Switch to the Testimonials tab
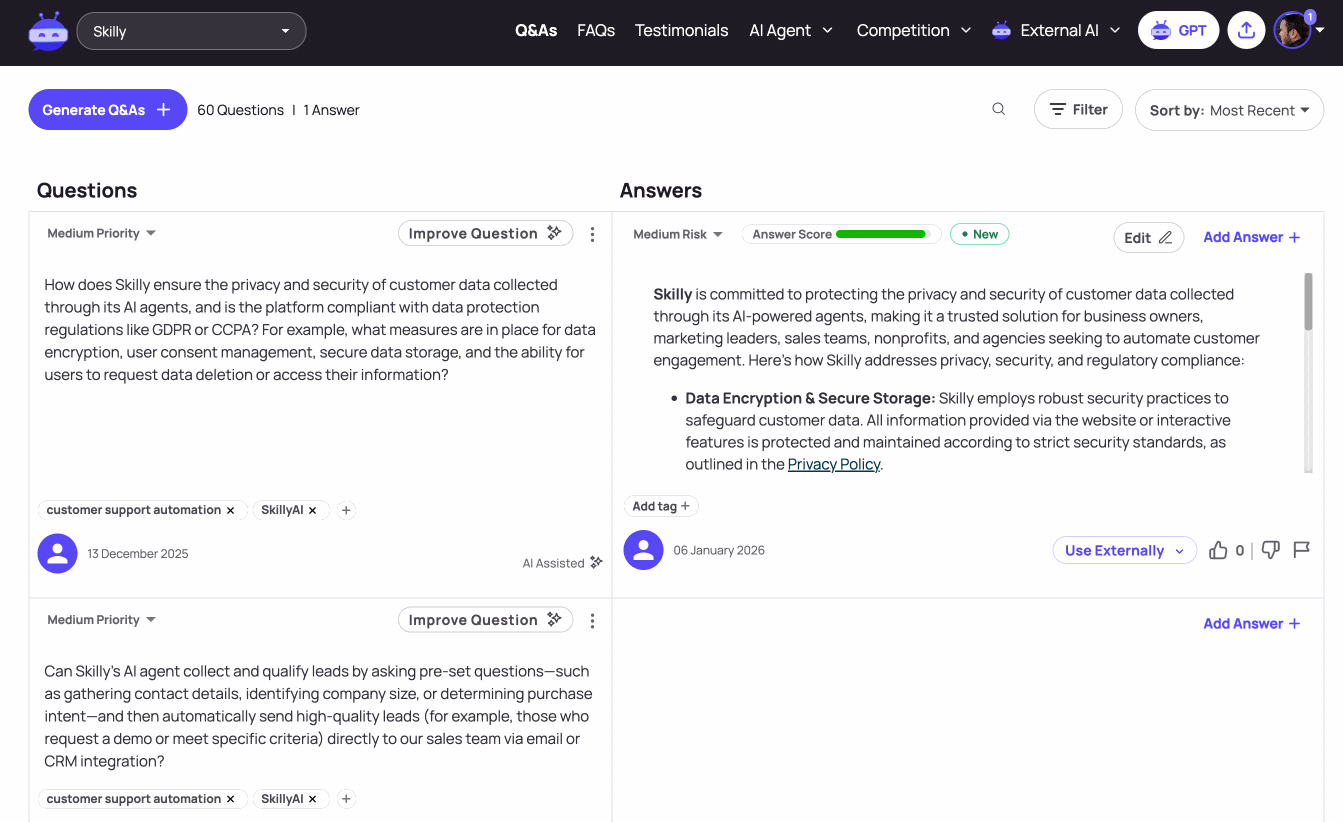This screenshot has height=822, width=1343. 682,30
